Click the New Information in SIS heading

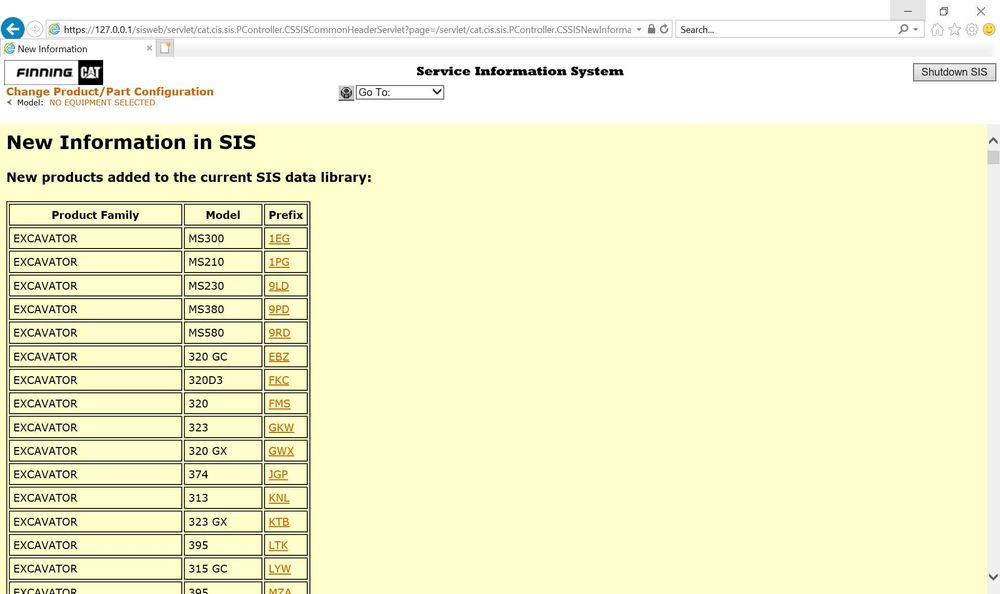[131, 142]
